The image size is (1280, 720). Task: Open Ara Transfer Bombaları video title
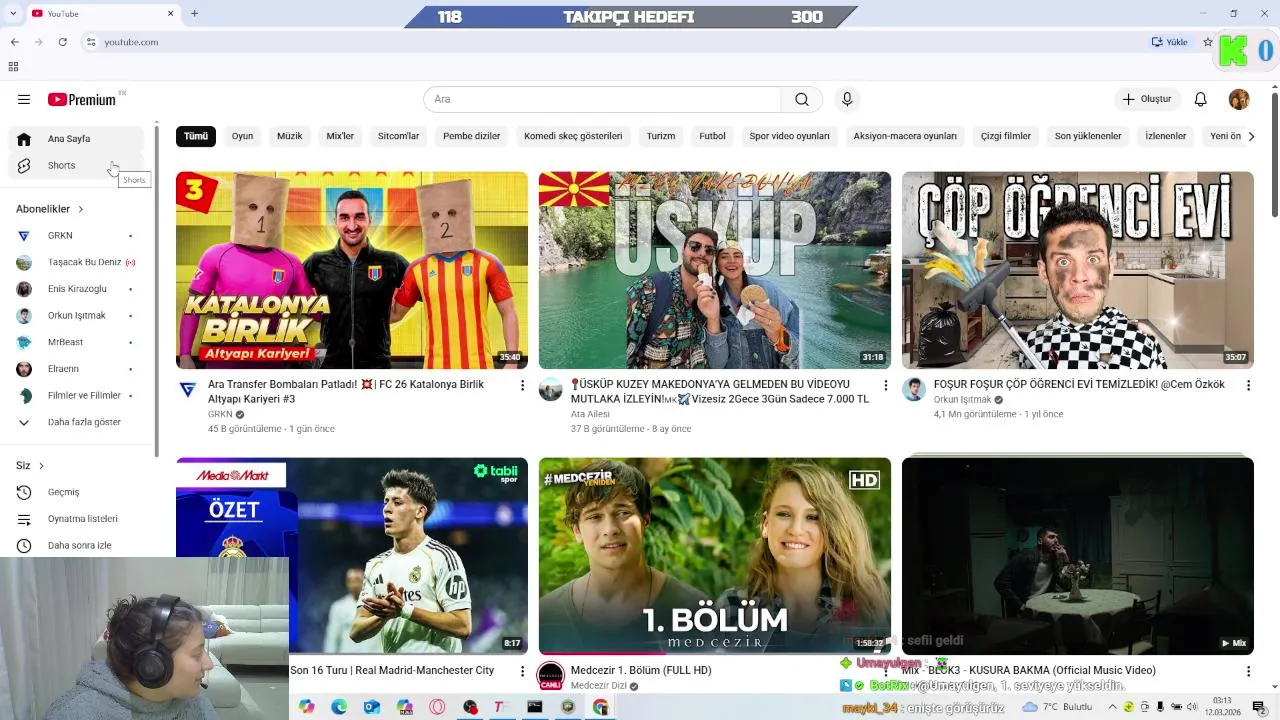346,391
